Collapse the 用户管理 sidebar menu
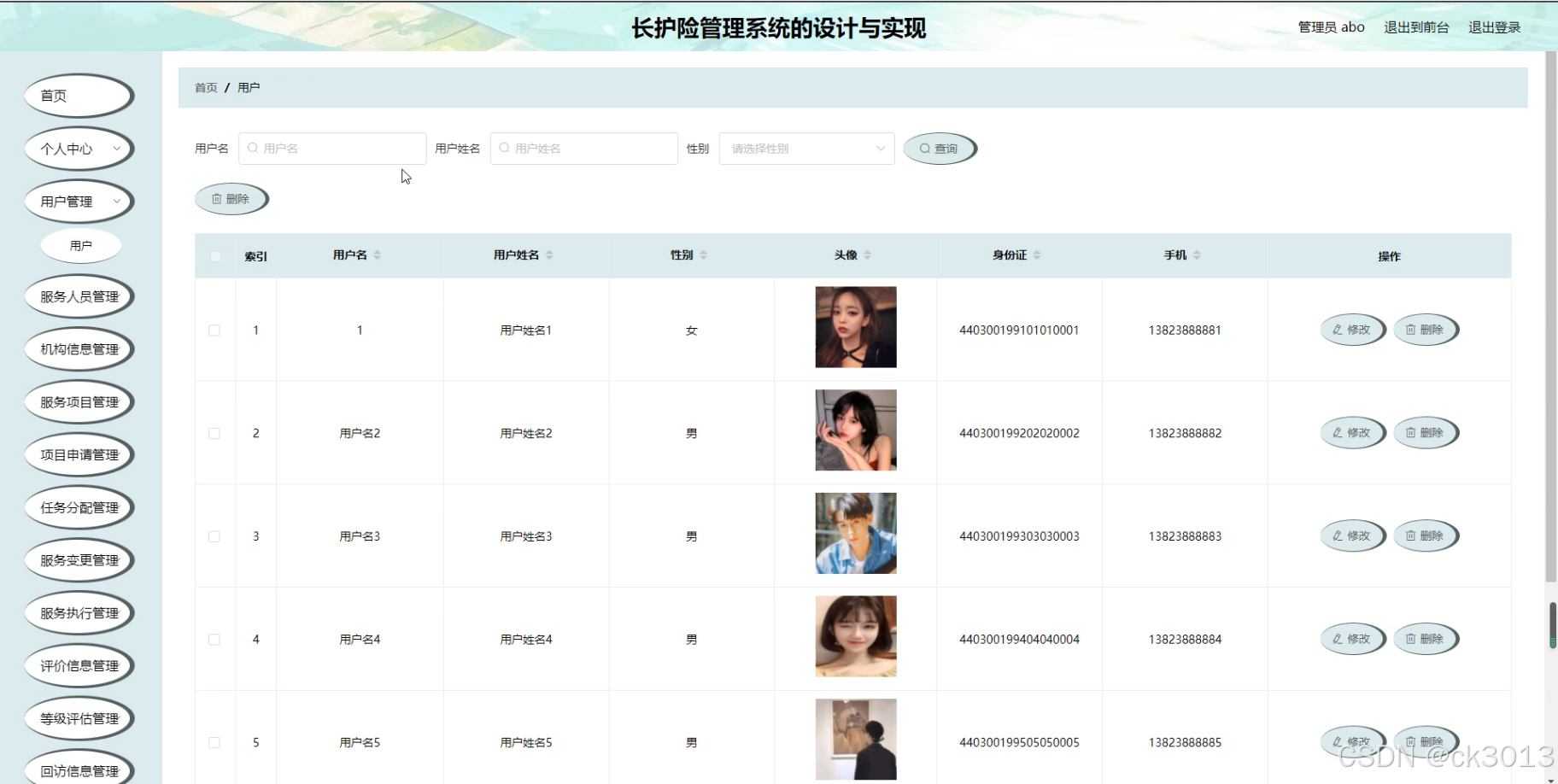 coord(78,201)
